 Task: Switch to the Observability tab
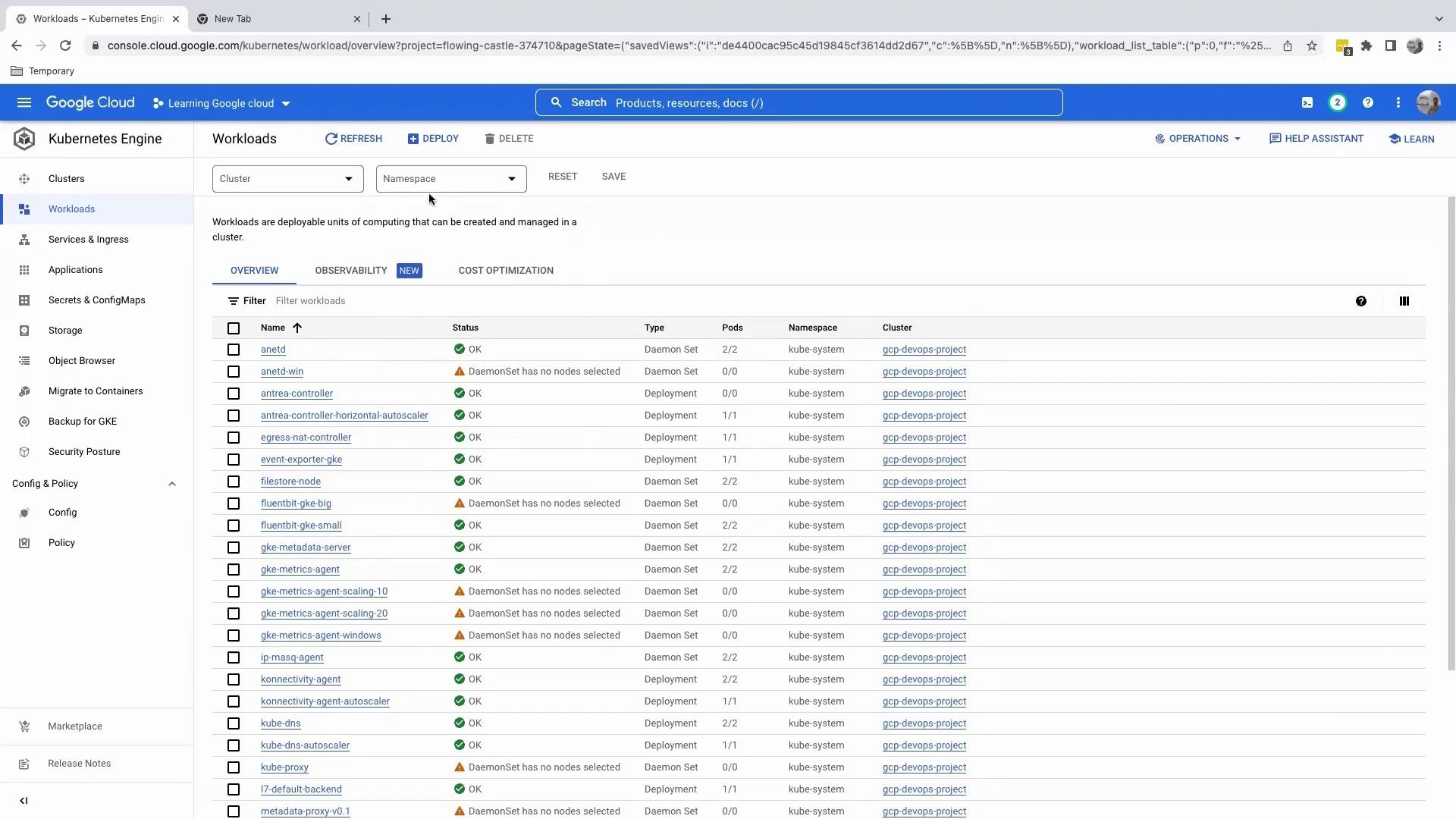click(351, 271)
